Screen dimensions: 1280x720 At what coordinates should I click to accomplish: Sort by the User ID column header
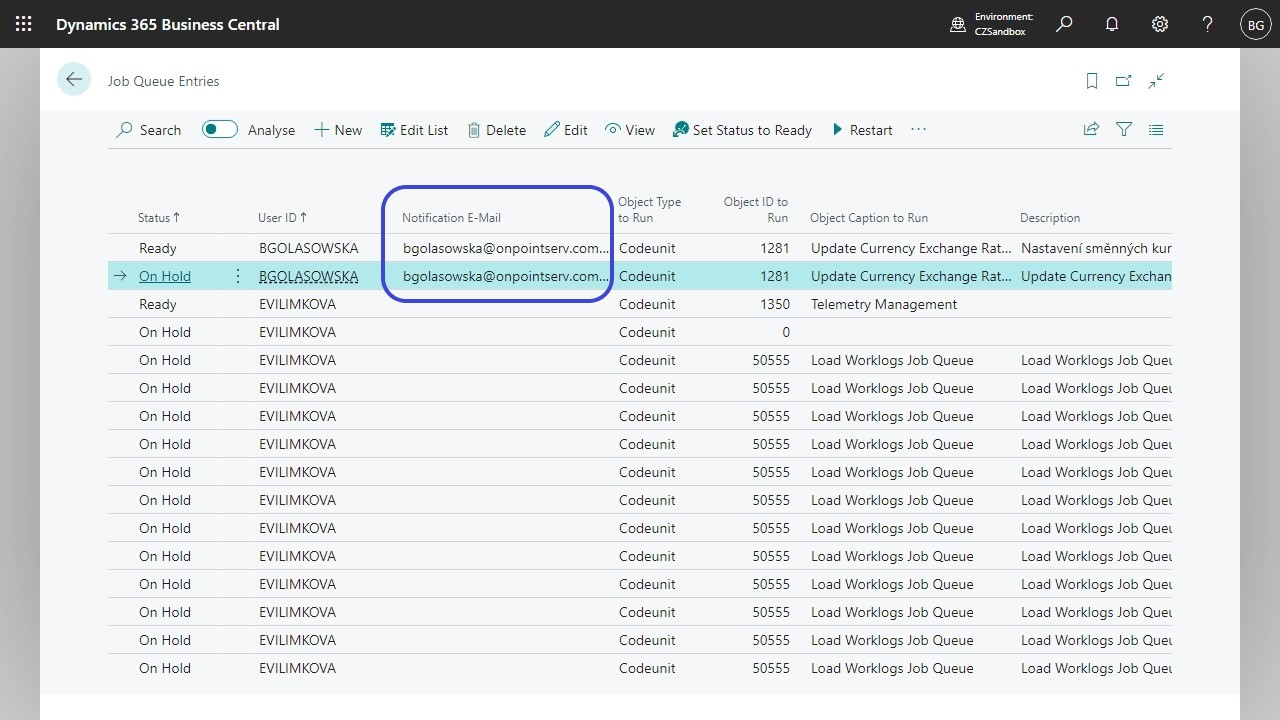click(x=283, y=218)
